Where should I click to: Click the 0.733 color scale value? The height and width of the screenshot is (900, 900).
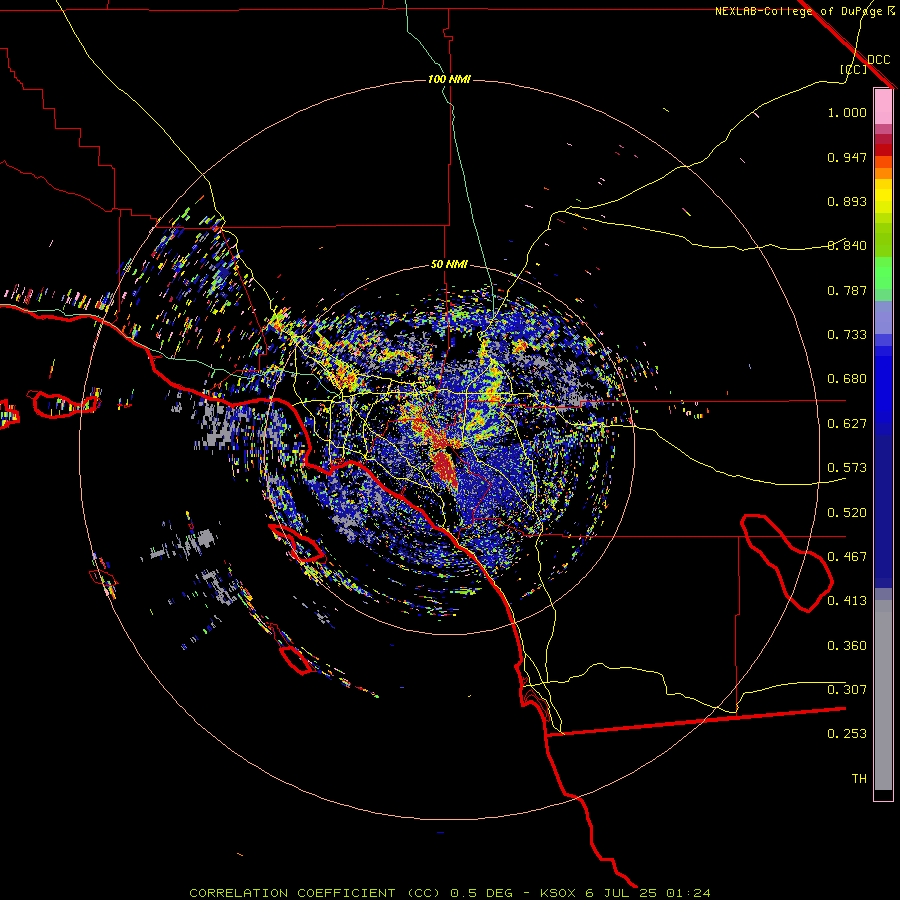[x=847, y=335]
